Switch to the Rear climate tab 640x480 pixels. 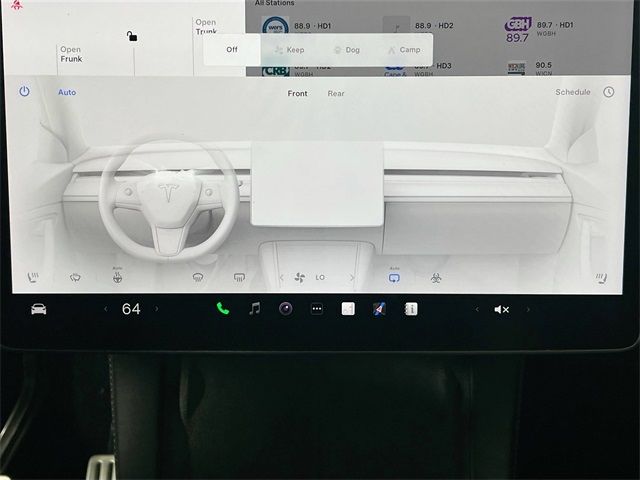[336, 93]
